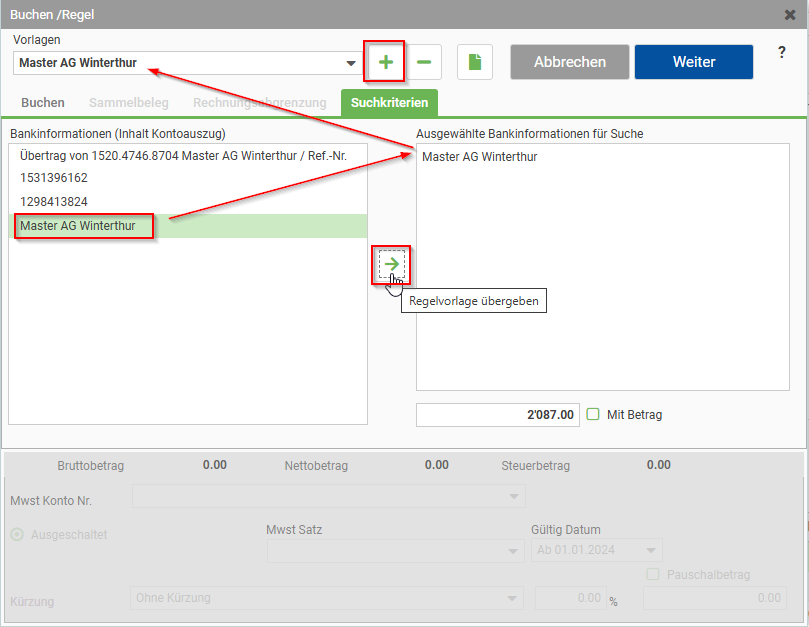Click the minus remove template icon

point(424,62)
